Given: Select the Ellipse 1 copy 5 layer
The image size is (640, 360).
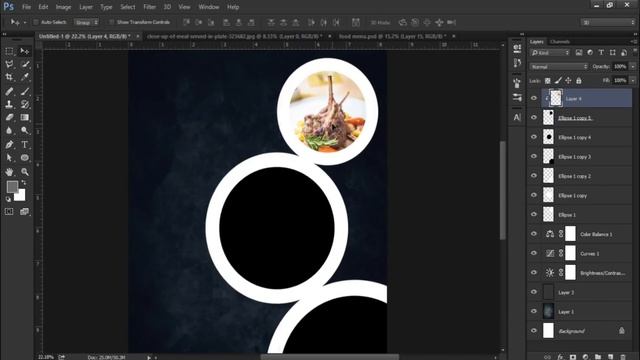Looking at the screenshot, I should click(587, 118).
